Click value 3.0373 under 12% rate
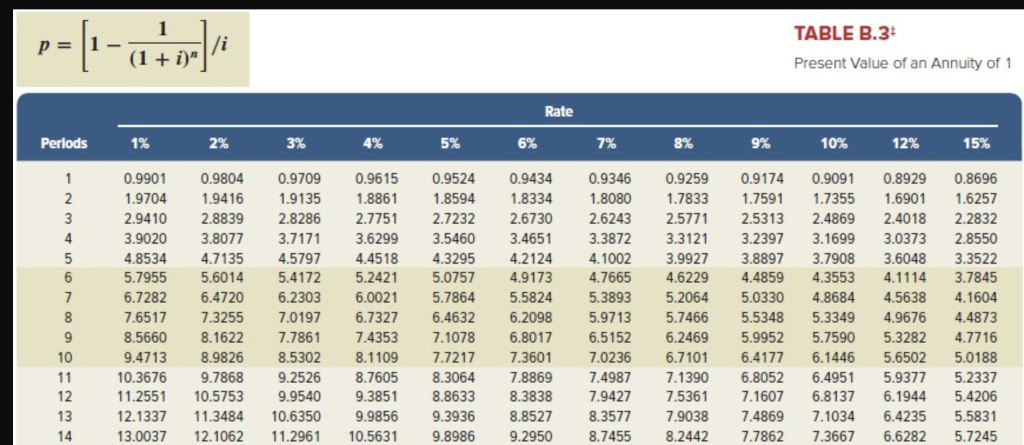The width and height of the screenshot is (1024, 445). (x=904, y=237)
